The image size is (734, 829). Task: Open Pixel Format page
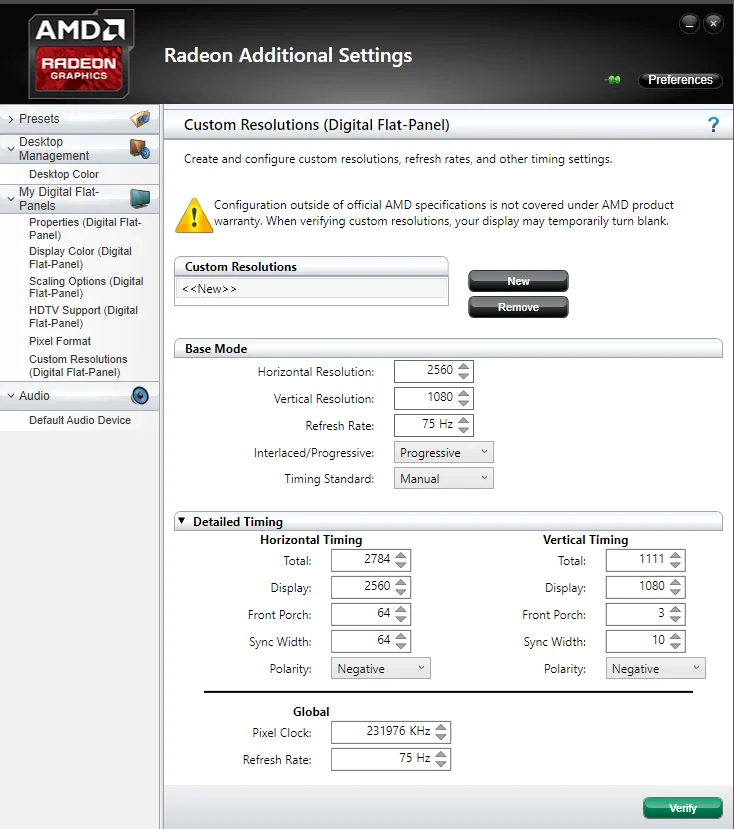(60, 341)
